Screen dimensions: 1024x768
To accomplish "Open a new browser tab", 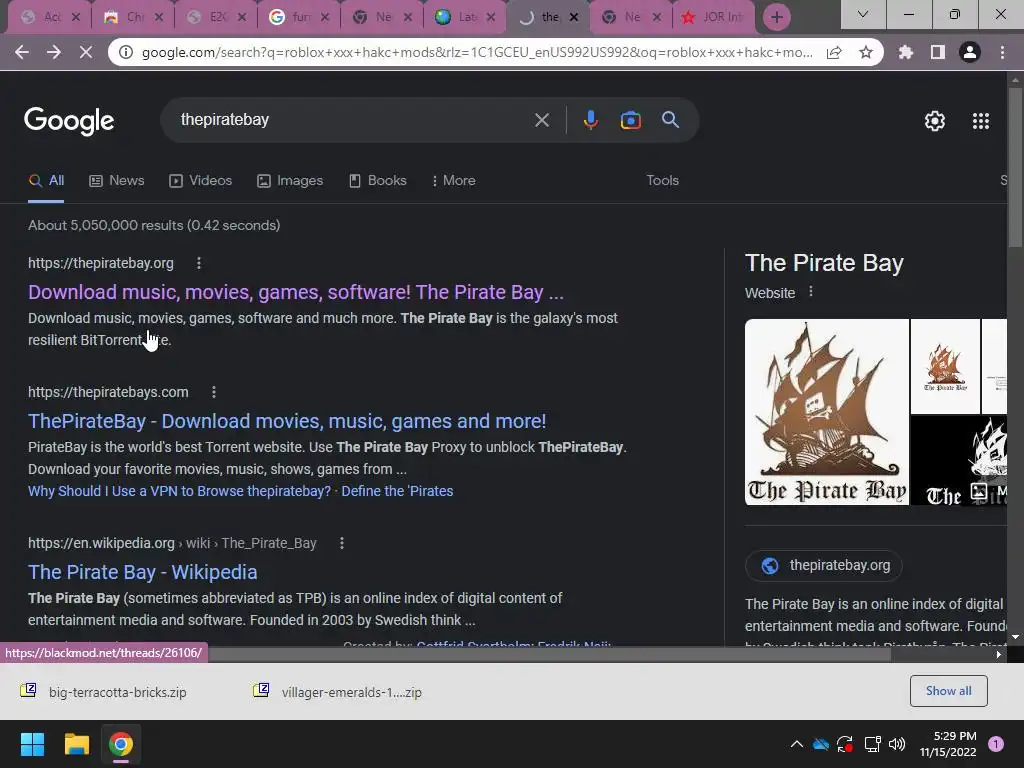I will (x=776, y=17).
